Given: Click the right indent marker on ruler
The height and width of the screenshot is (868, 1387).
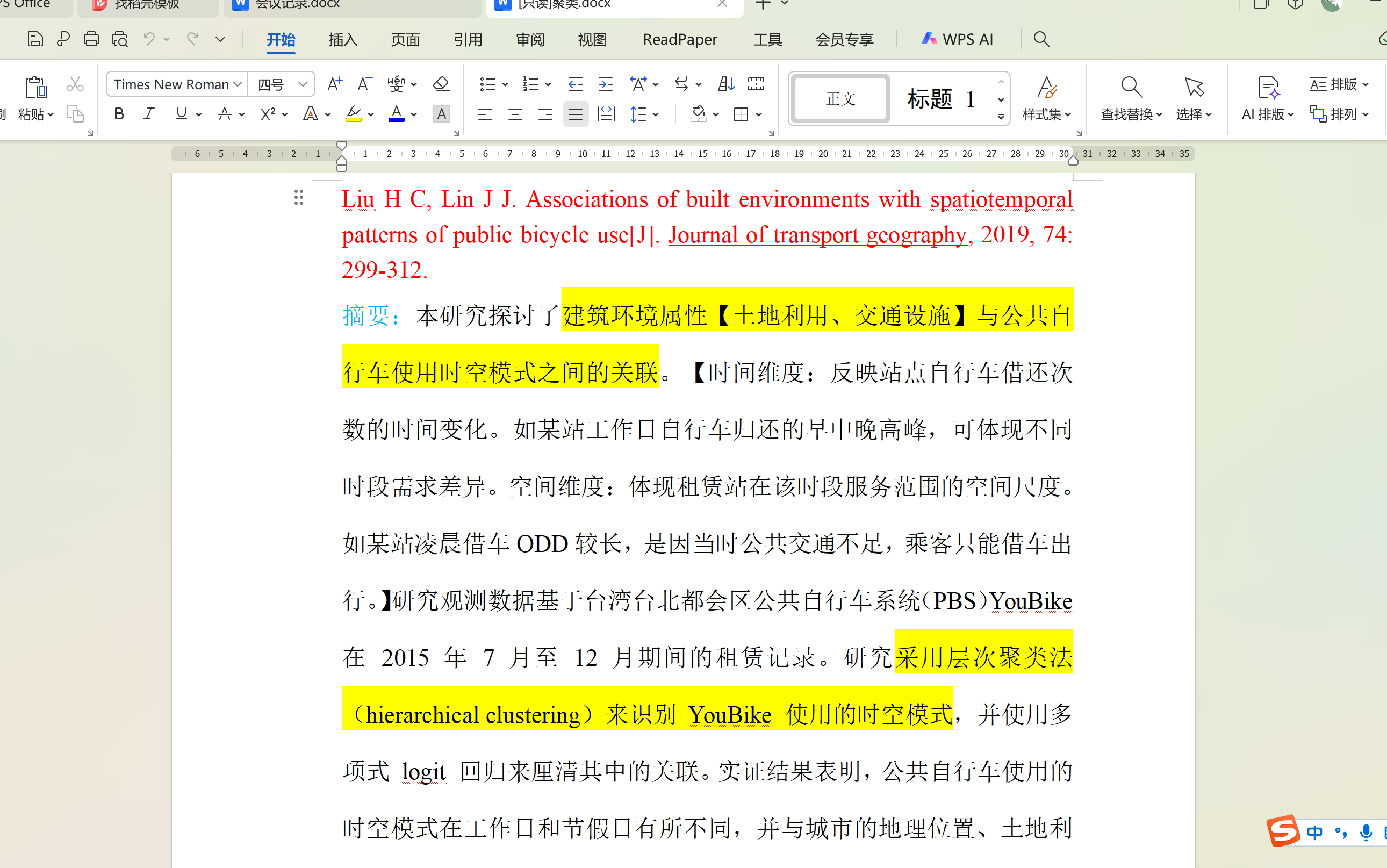Looking at the screenshot, I should point(1073,161).
